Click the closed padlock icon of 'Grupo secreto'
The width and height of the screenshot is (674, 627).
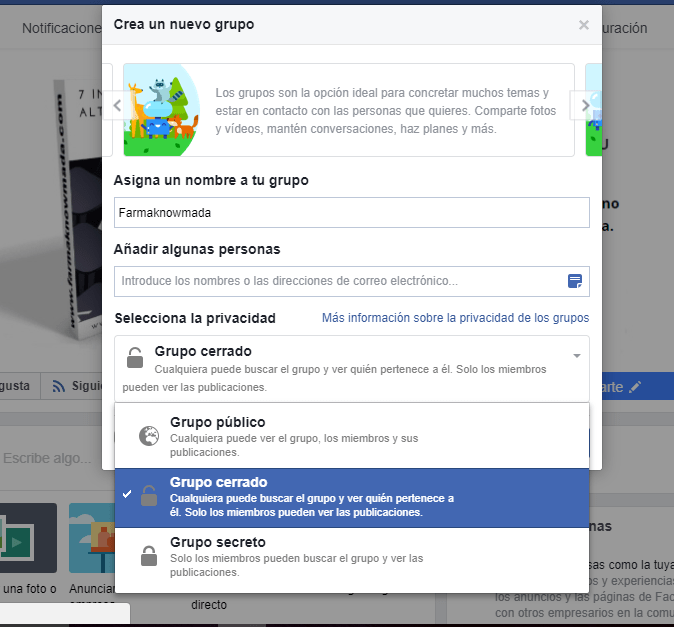[x=149, y=556]
